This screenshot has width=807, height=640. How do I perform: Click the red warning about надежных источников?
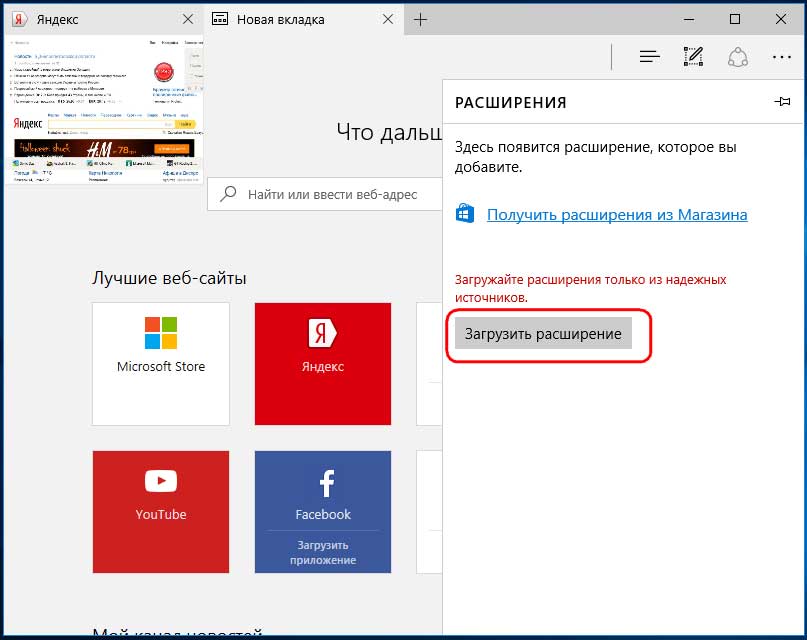pos(590,288)
